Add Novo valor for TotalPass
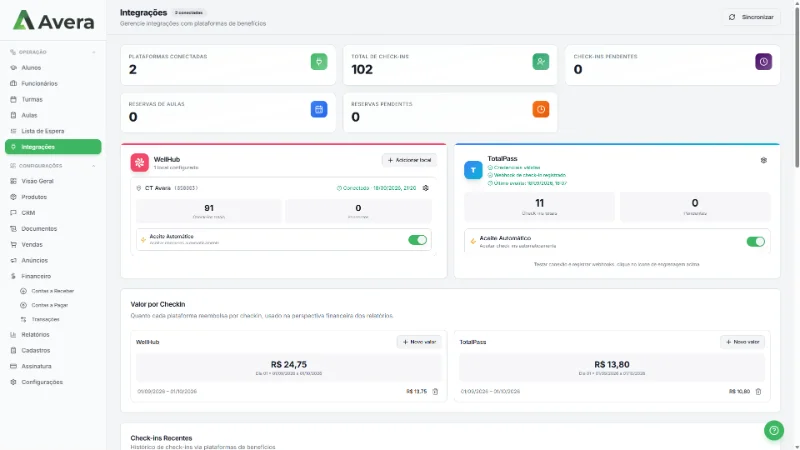 click(x=742, y=342)
